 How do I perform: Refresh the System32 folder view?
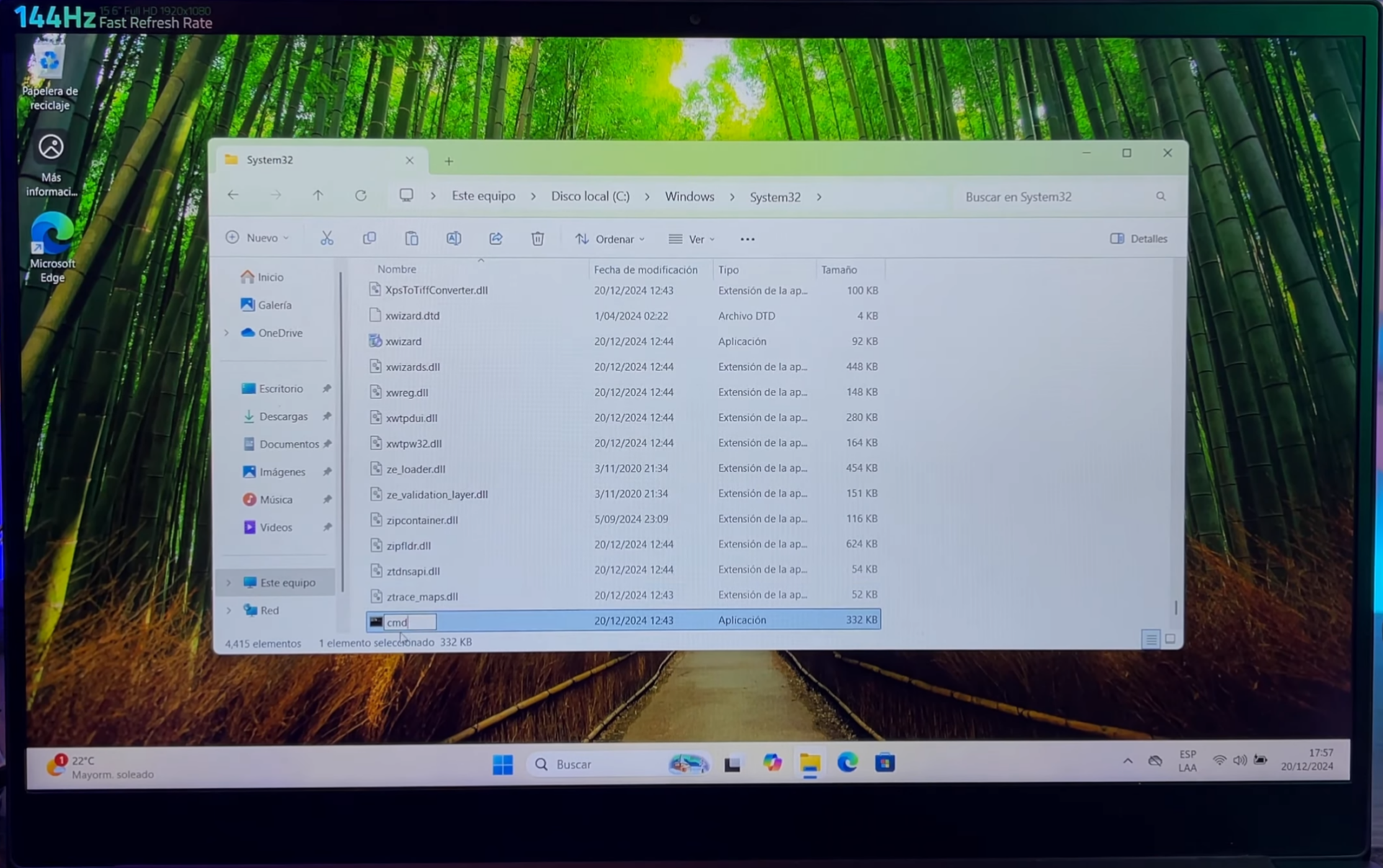point(361,195)
